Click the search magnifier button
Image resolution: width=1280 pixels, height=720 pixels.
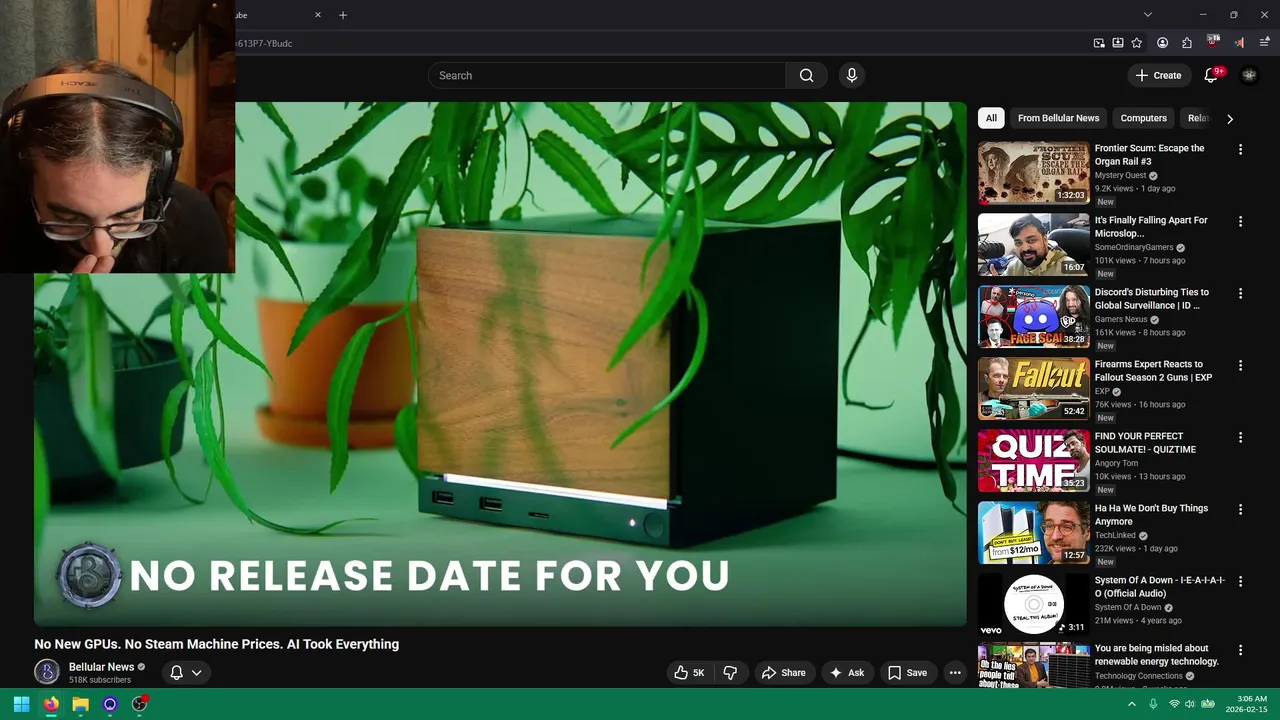[x=806, y=75]
